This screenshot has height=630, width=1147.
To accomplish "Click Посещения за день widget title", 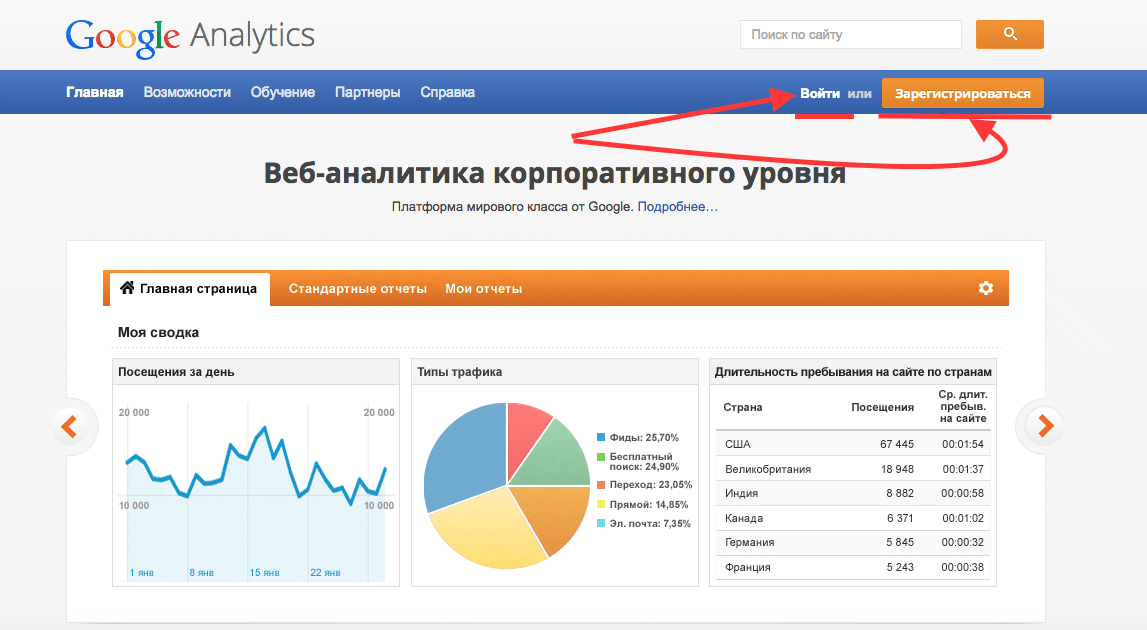I will pos(176,372).
